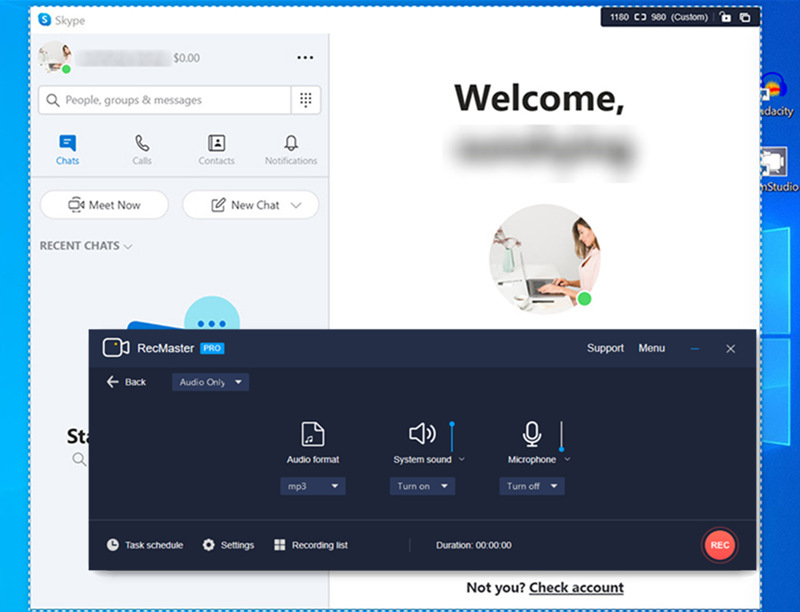Click the large welcome profile picture
Image resolution: width=800 pixels, height=612 pixels.
point(544,259)
